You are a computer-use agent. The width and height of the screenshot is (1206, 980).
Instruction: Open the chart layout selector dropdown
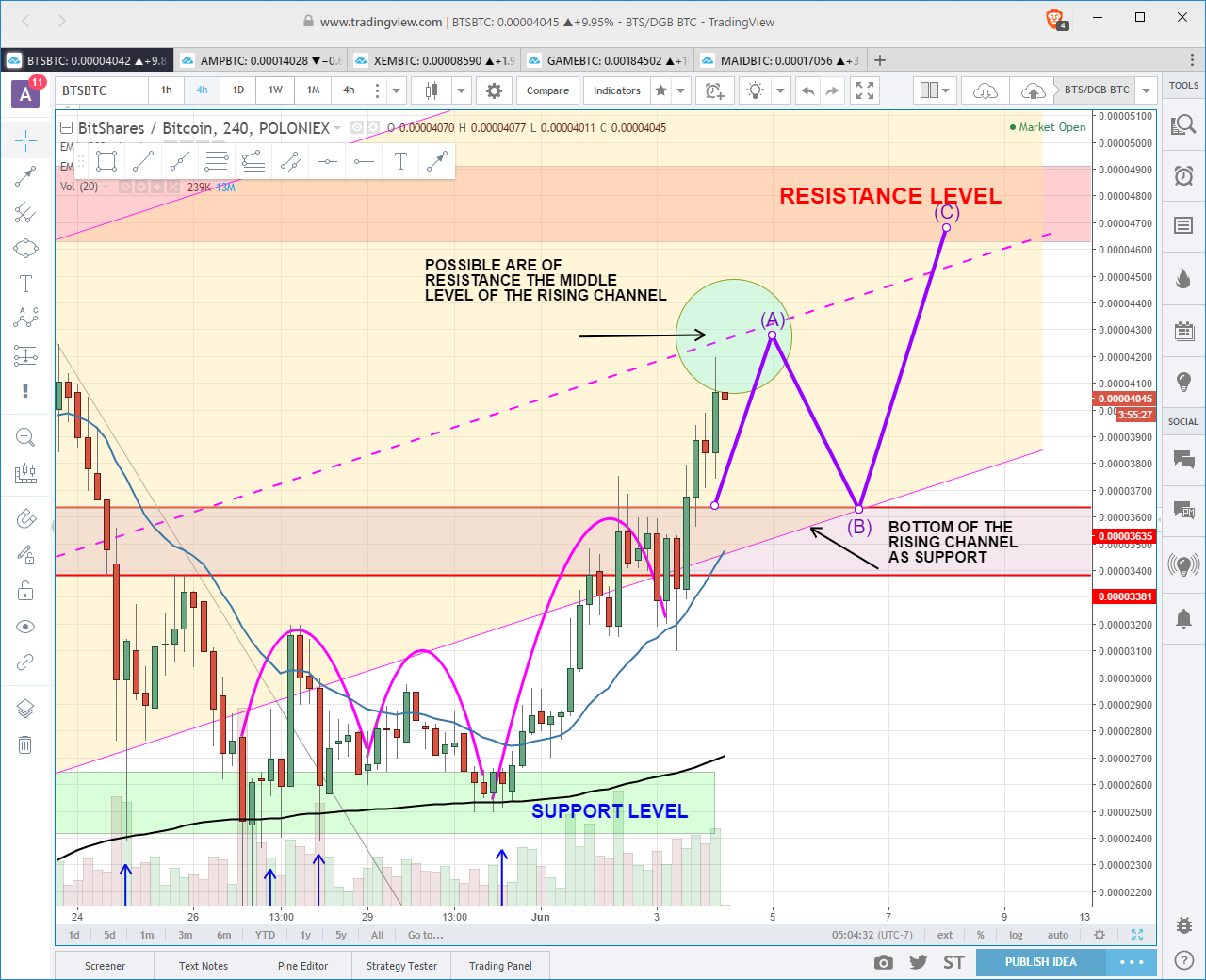(x=936, y=90)
